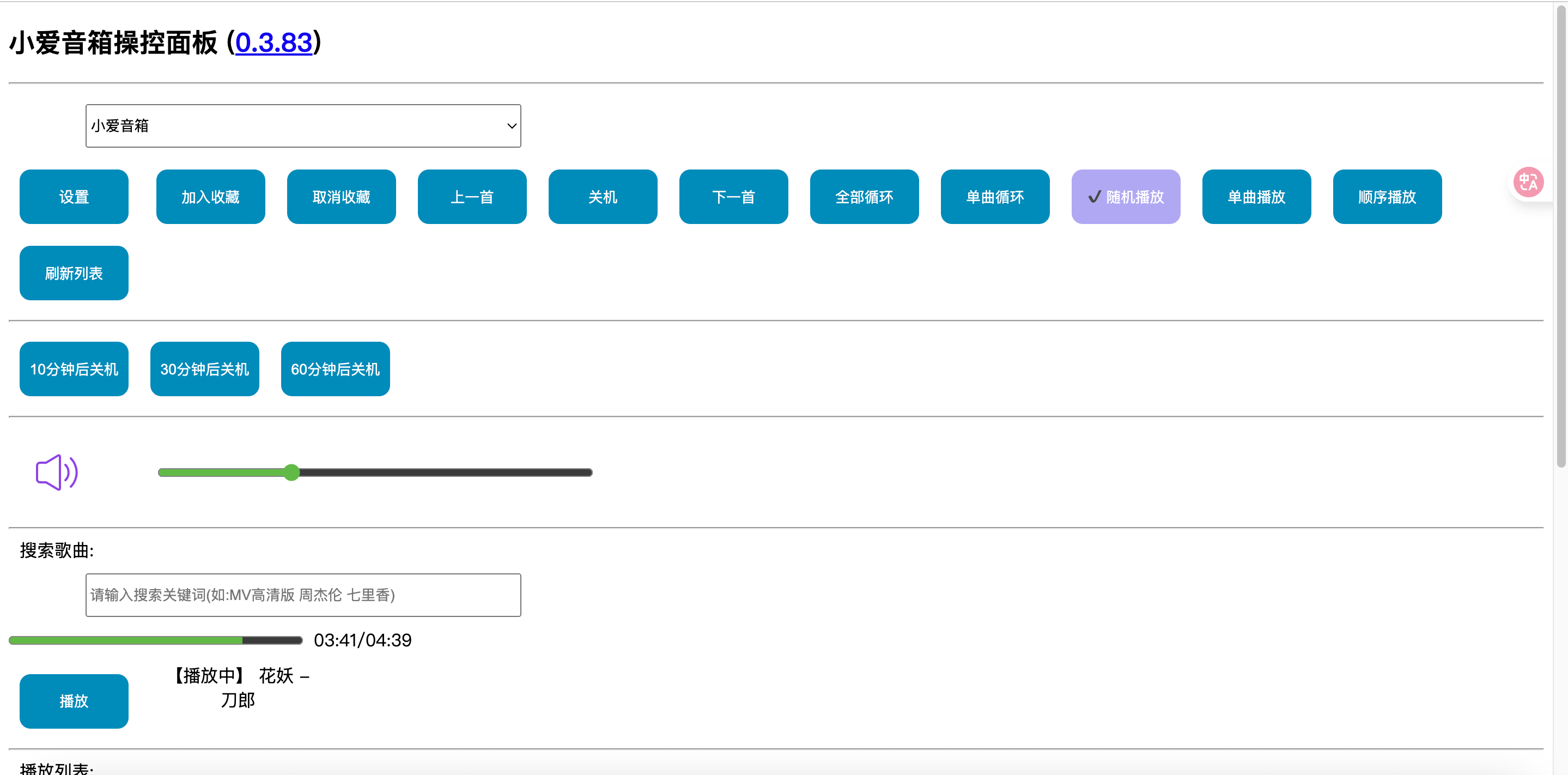Select 顺序播放 sequential mode

1387,197
